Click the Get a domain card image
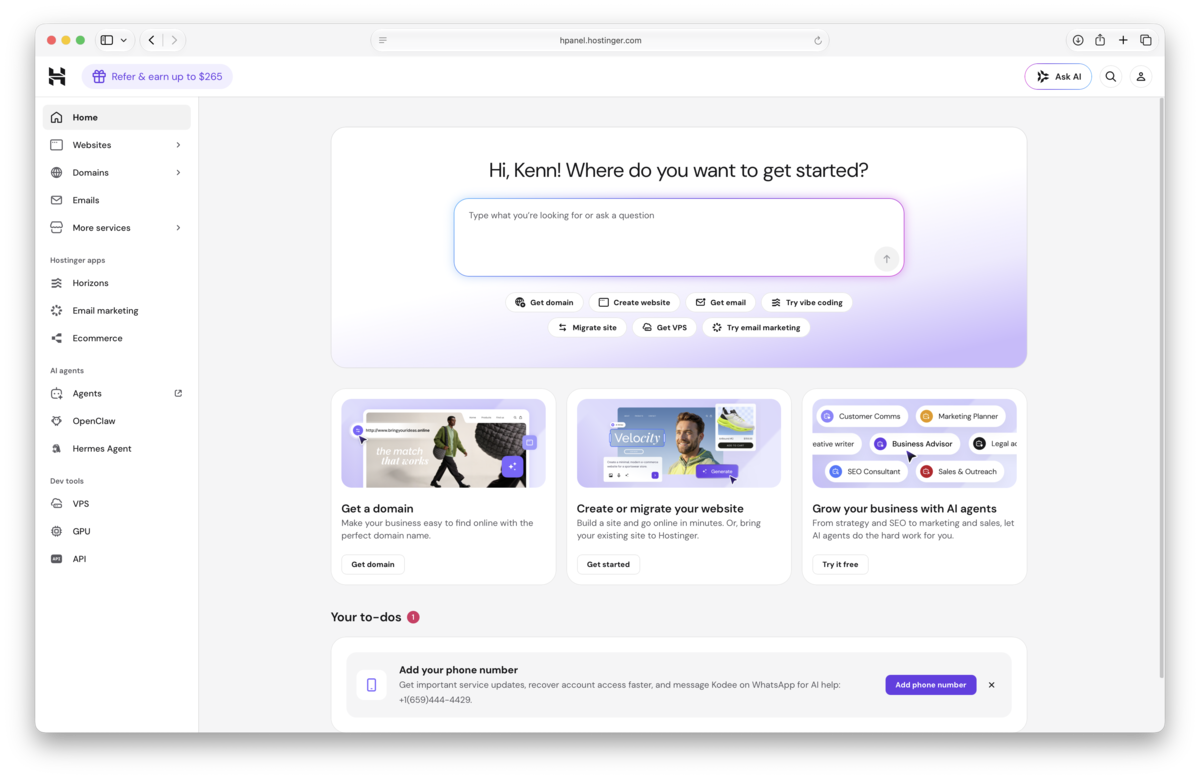Screen dimensions: 1200x779 pyautogui.click(x=443, y=443)
